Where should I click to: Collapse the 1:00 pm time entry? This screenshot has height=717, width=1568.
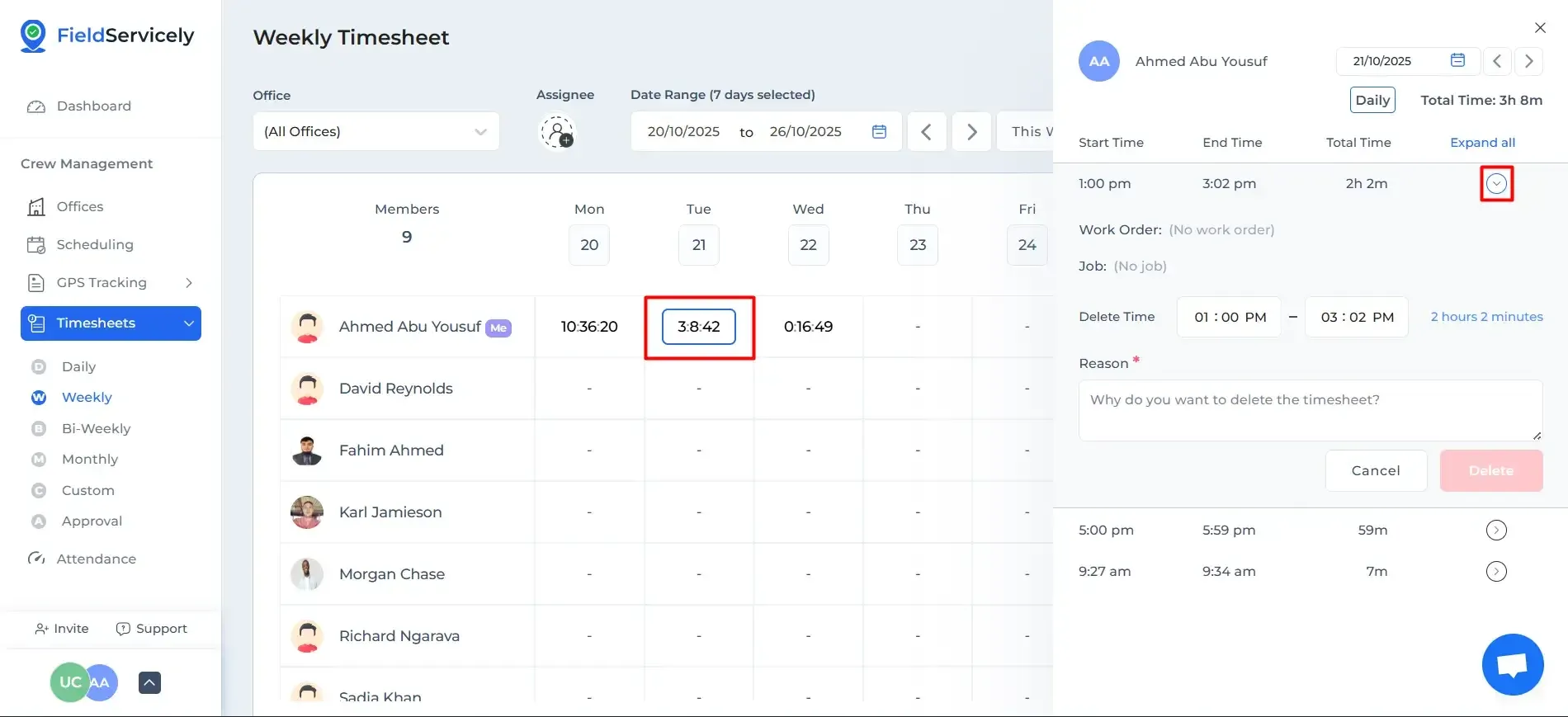1495,184
